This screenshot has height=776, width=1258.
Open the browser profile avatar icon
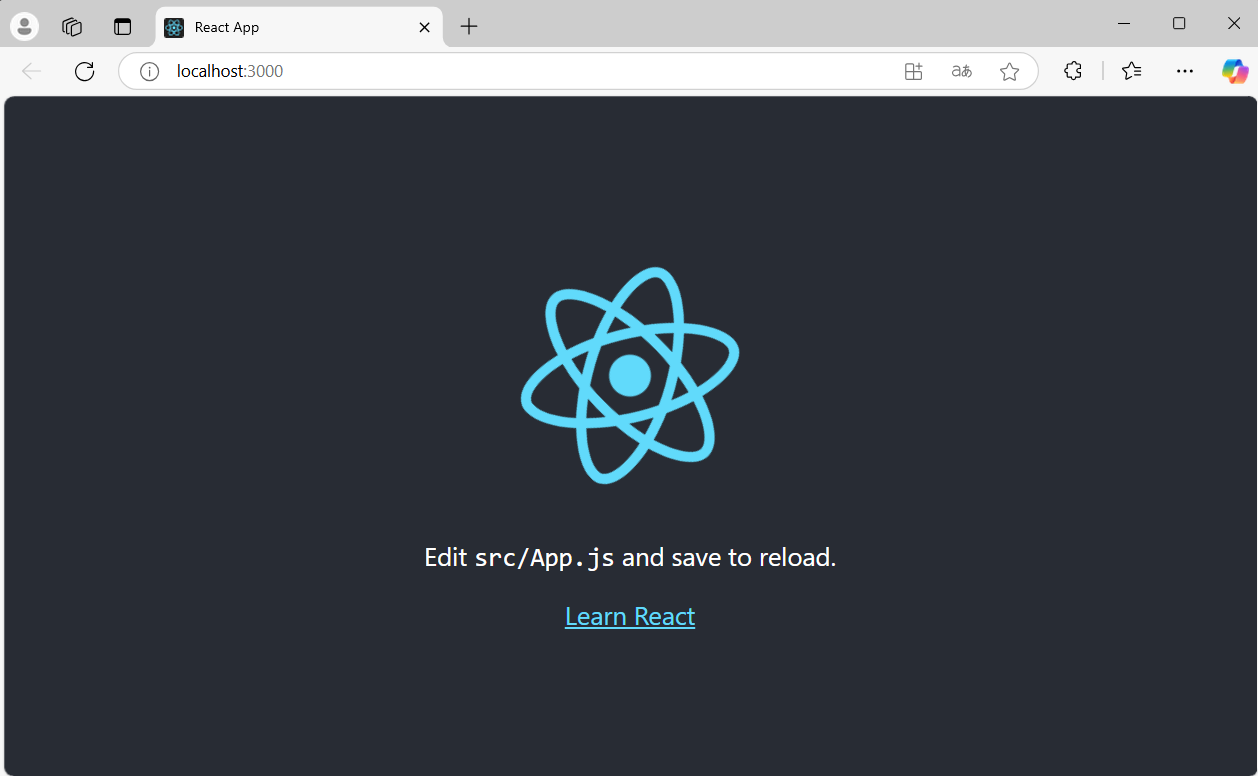tap(24, 27)
